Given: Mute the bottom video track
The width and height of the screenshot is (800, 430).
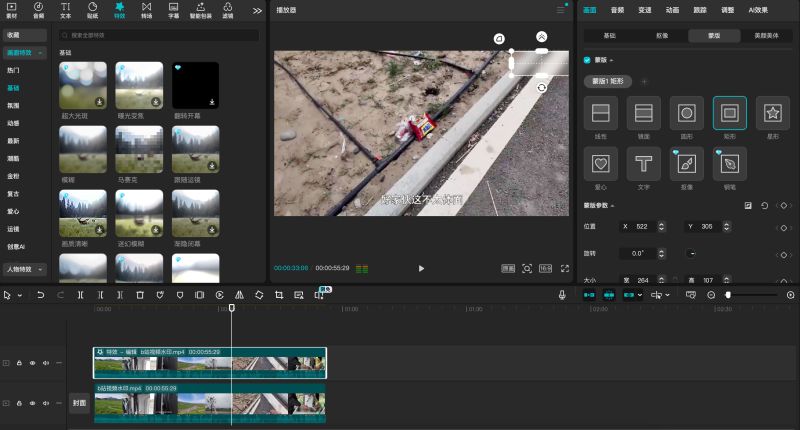Looking at the screenshot, I should coord(46,403).
